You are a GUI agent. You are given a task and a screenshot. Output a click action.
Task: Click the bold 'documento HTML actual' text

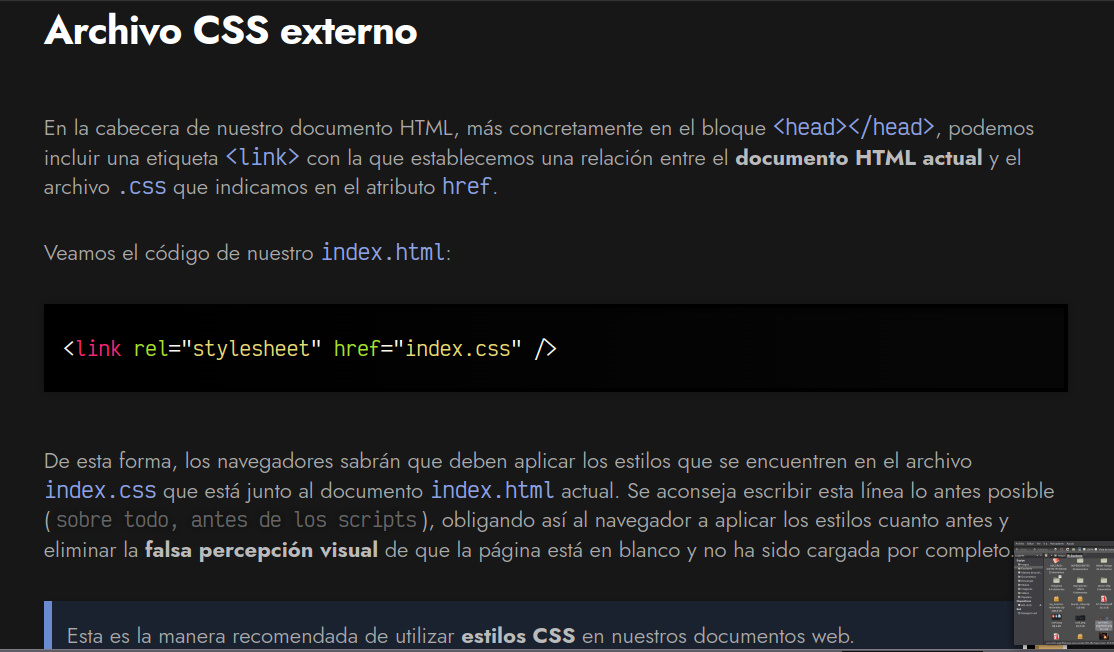(x=858, y=158)
